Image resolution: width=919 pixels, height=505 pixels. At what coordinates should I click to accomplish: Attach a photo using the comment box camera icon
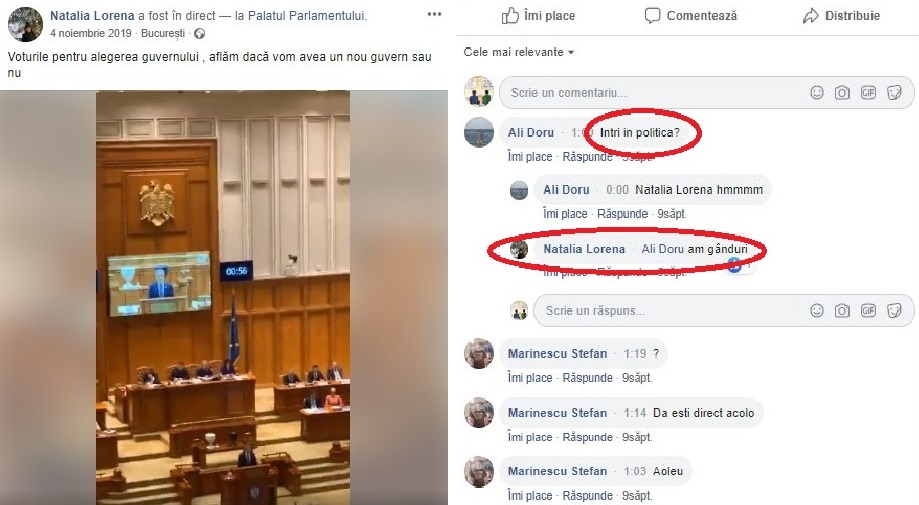click(842, 93)
